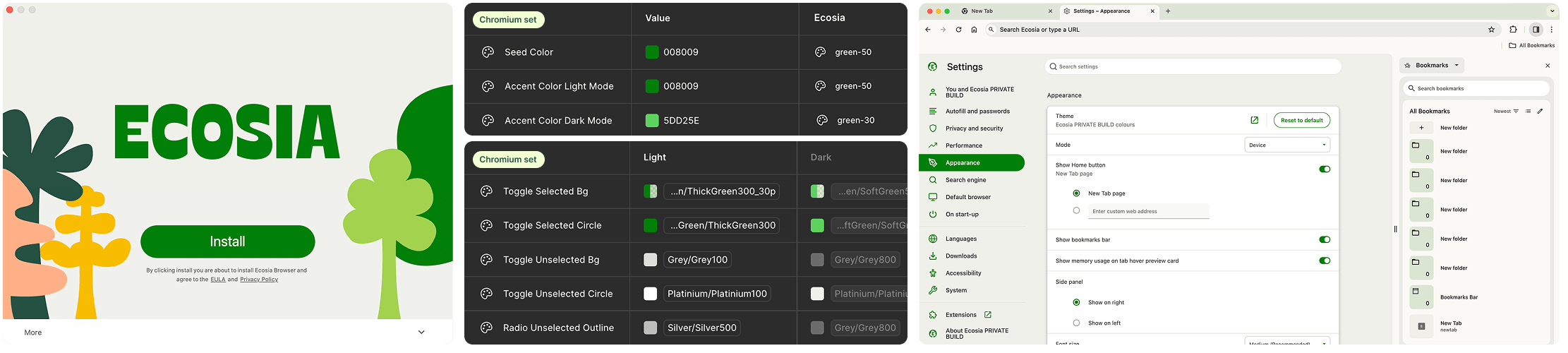The width and height of the screenshot is (1568, 353).
Task: Click Reset to default button
Action: tap(1302, 121)
